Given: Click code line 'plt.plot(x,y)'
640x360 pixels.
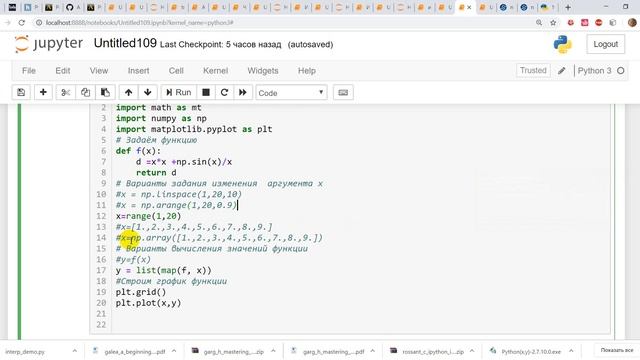Looking at the screenshot, I should (148, 303).
